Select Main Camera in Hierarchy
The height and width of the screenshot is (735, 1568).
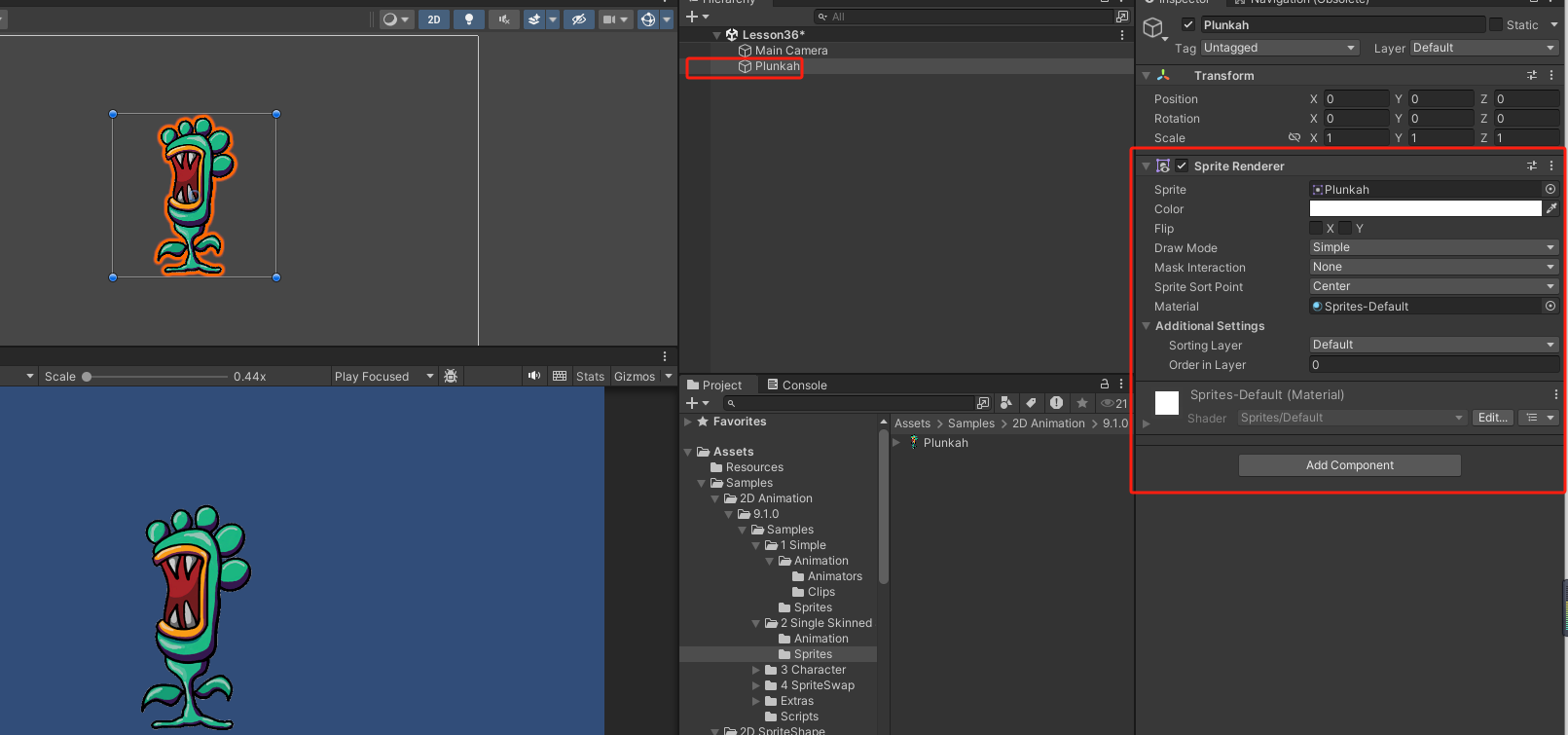point(791,51)
